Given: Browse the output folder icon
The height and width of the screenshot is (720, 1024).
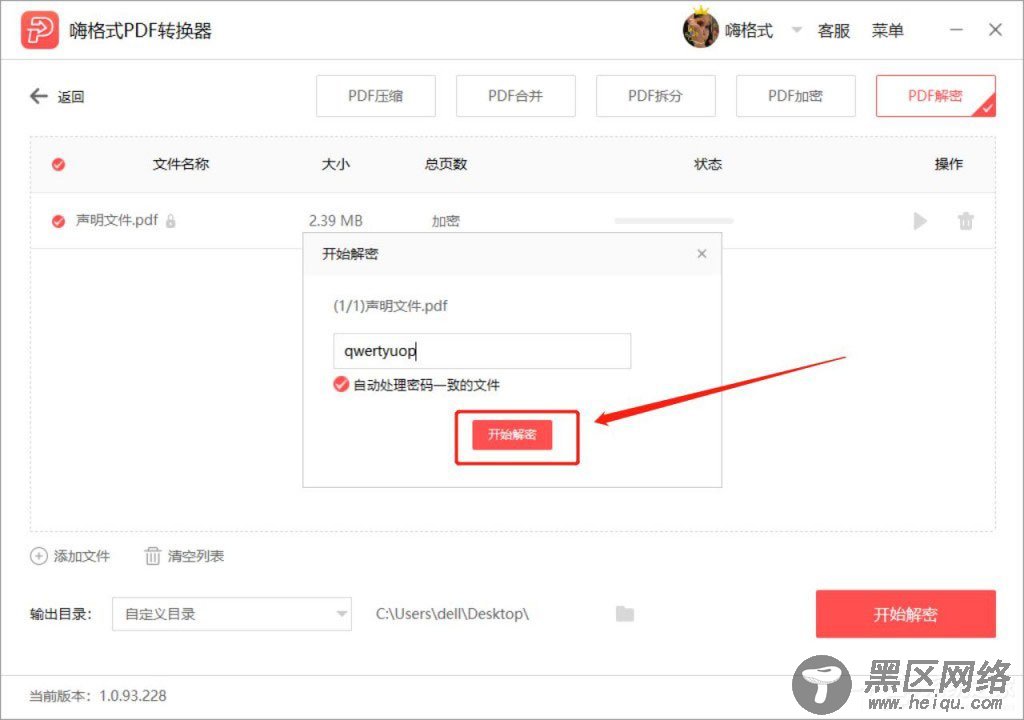Looking at the screenshot, I should tap(625, 614).
